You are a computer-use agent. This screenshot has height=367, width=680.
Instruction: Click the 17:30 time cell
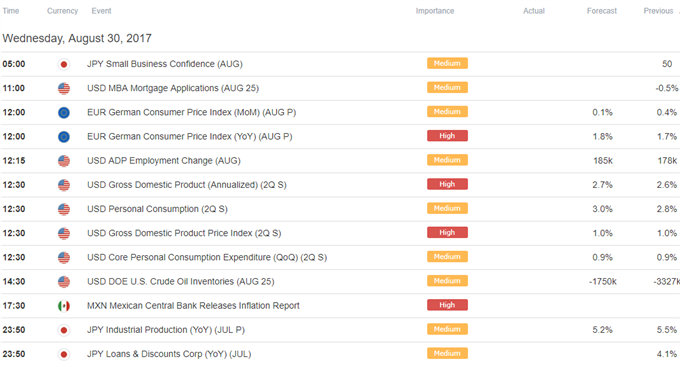[x=14, y=306]
